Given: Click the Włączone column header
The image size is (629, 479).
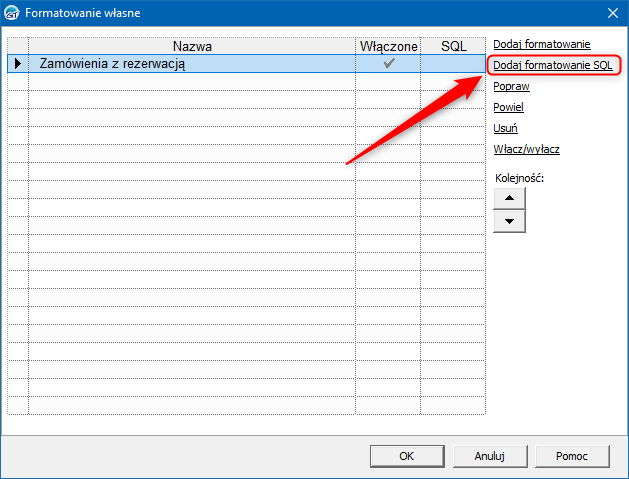Looking at the screenshot, I should 388,46.
